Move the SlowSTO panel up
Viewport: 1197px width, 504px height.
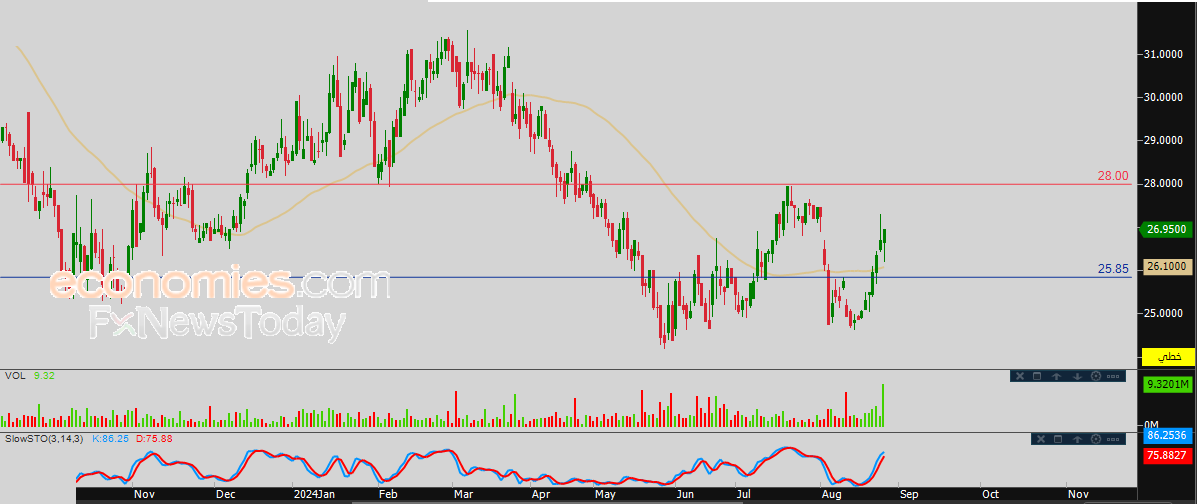(1077, 439)
